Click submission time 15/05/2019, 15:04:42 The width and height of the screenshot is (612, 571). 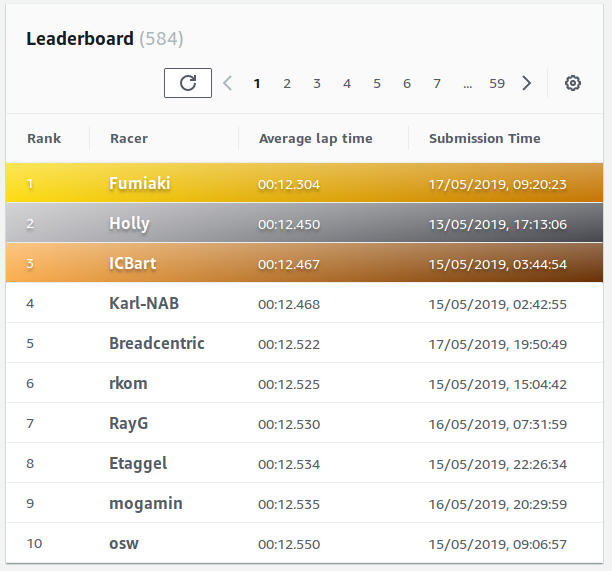[498, 384]
